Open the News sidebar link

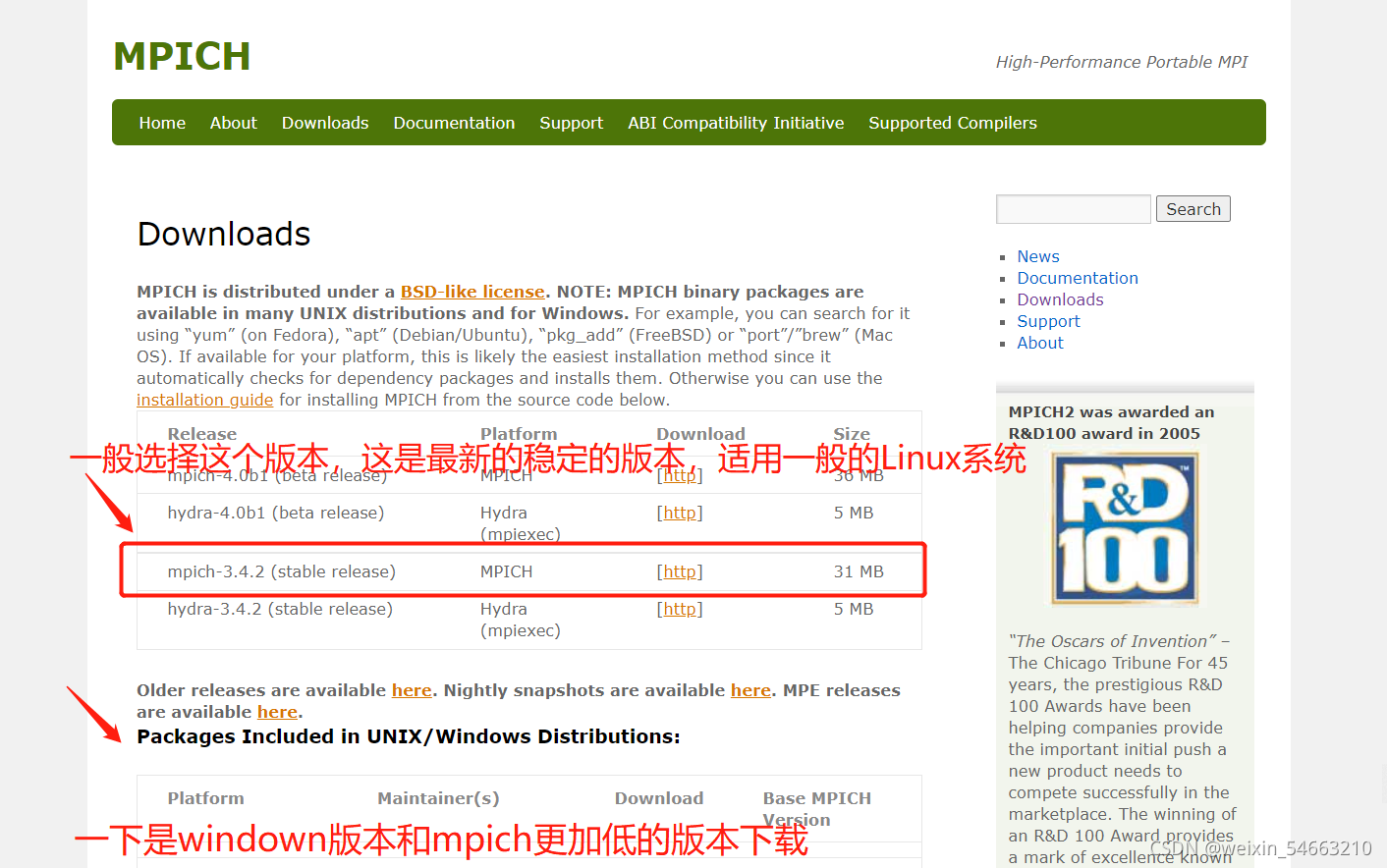(1038, 256)
